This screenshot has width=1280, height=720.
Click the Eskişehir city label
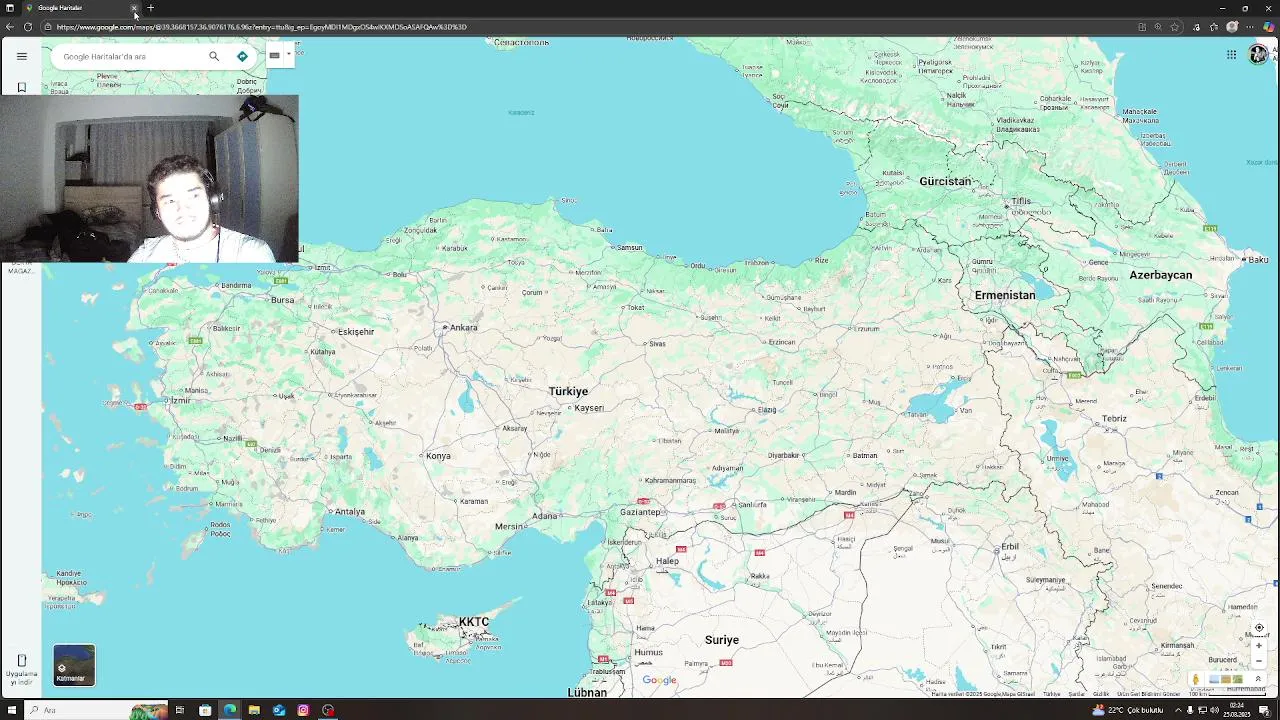(x=356, y=331)
